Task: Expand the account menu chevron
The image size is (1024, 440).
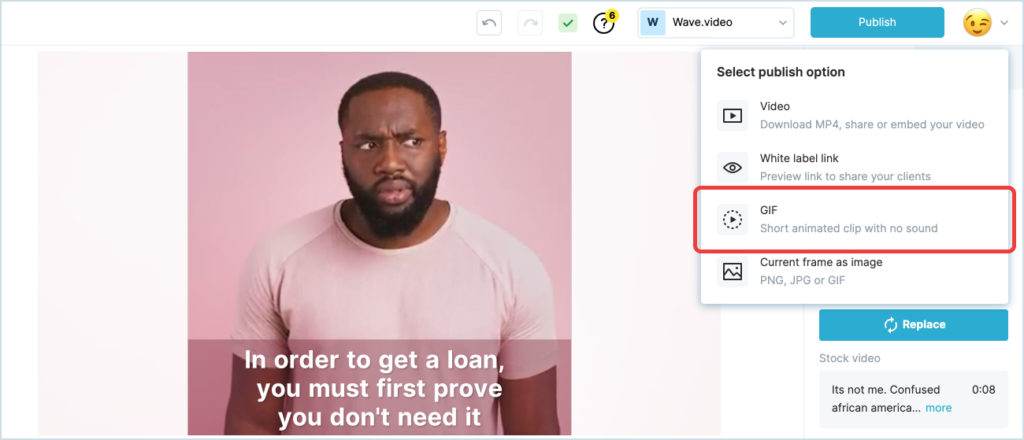Action: (1004, 24)
